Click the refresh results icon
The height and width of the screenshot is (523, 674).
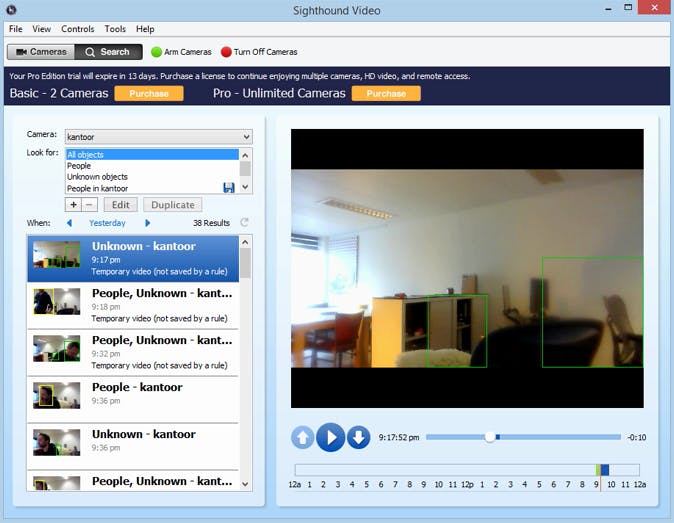coord(245,223)
